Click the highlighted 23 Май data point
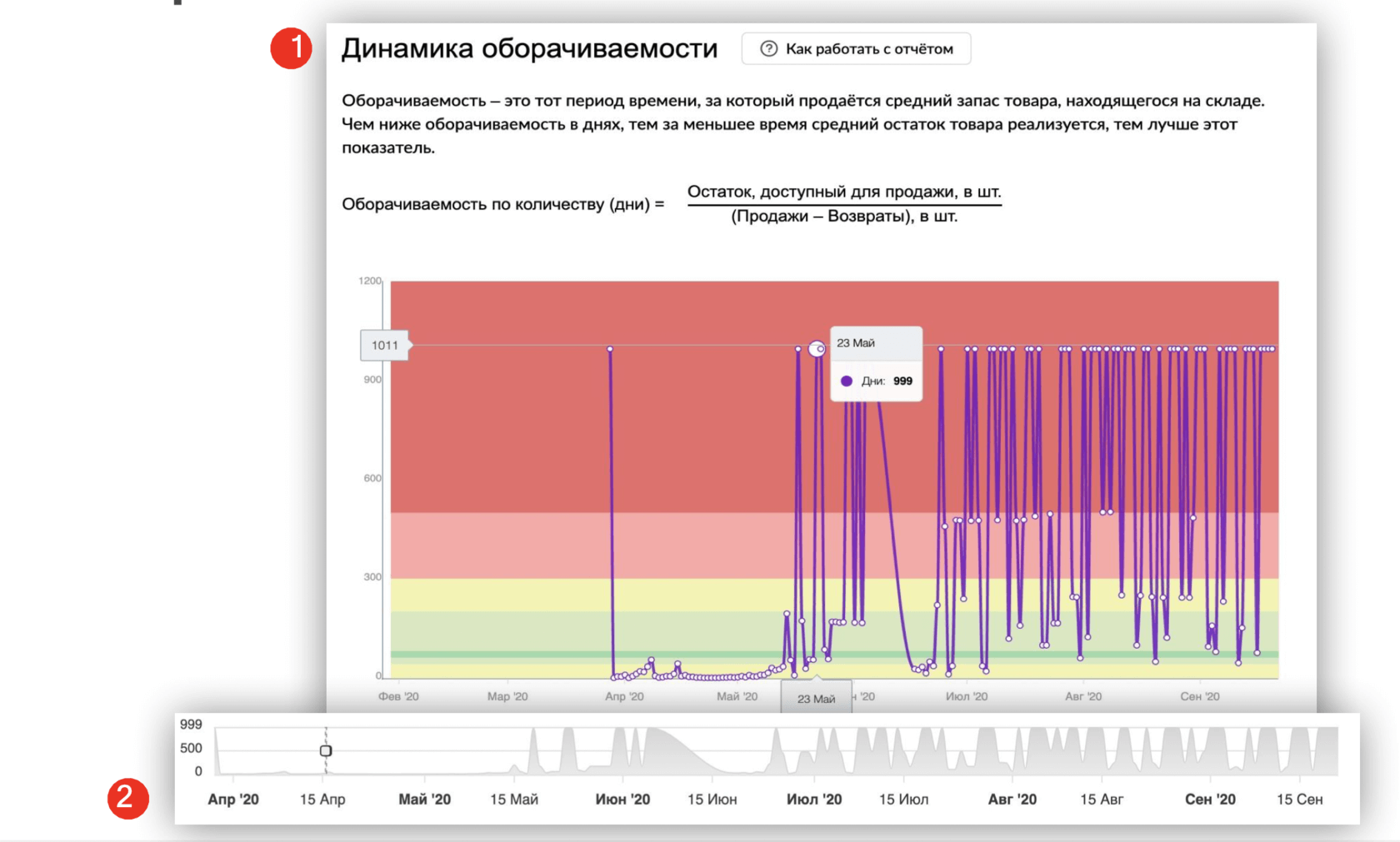This screenshot has height=842, width=1400. pyautogui.click(x=817, y=349)
